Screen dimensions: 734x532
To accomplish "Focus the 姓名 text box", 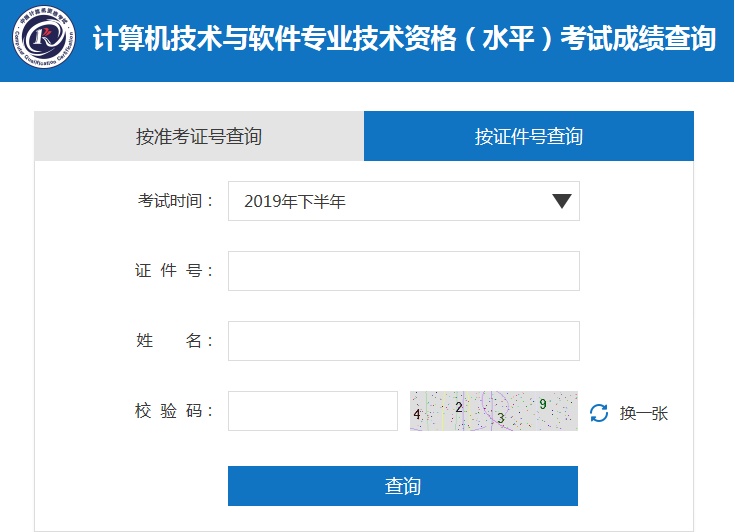I will click(x=404, y=341).
